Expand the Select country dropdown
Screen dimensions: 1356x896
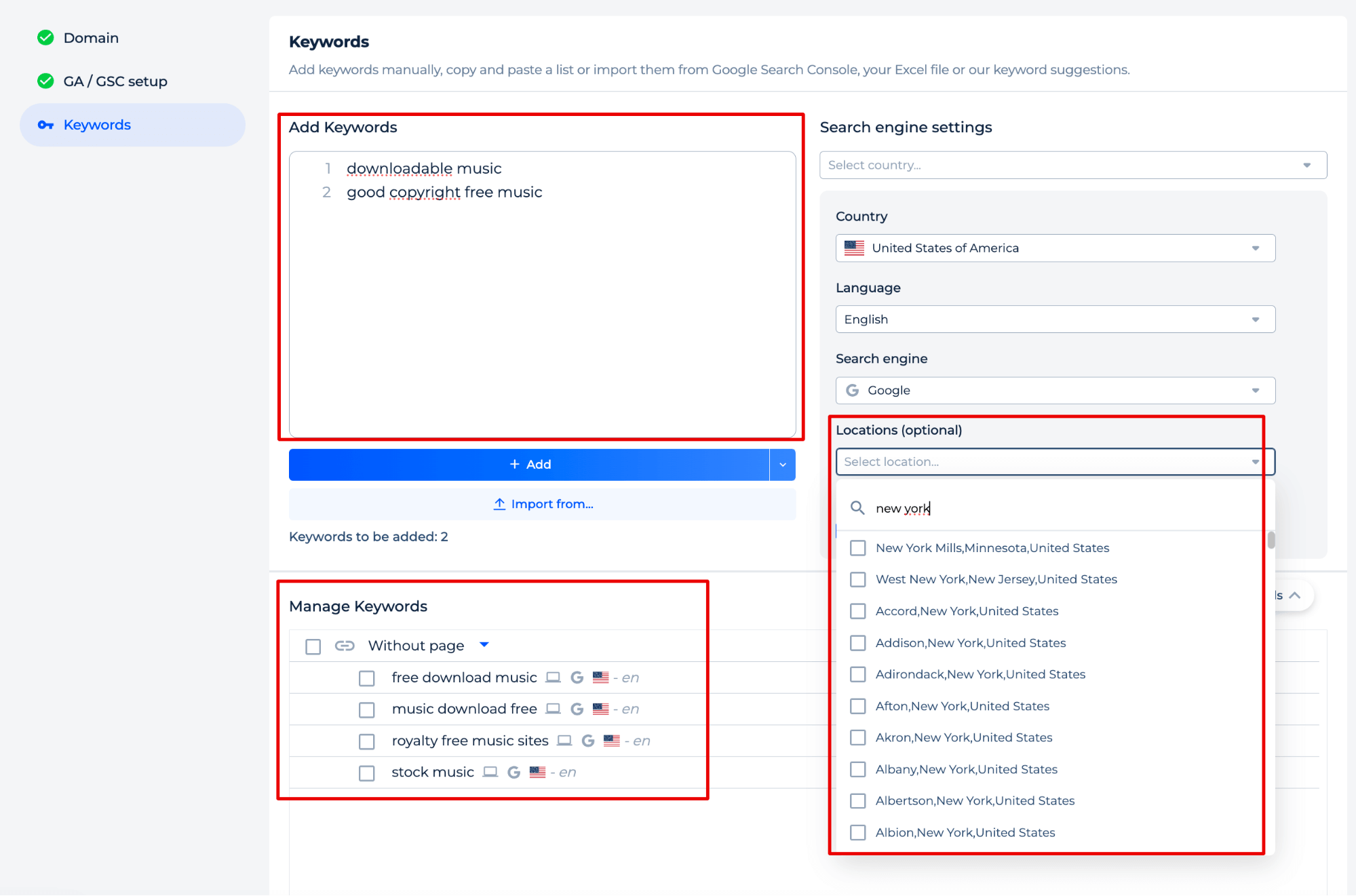pos(1072,165)
